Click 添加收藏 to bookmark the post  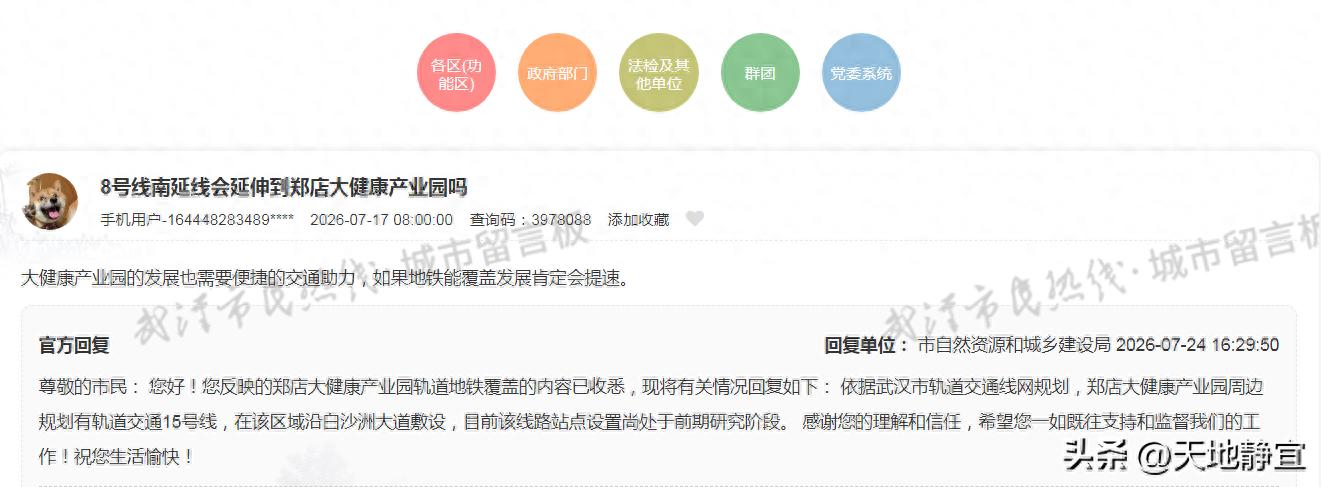[x=638, y=219]
